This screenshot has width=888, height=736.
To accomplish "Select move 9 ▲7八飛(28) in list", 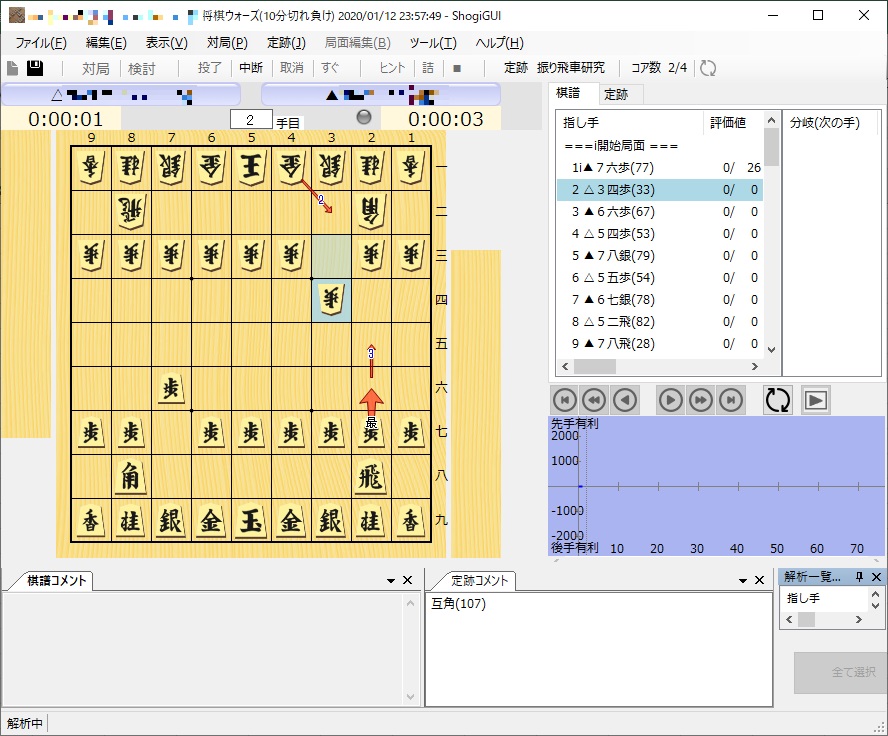I will pyautogui.click(x=660, y=344).
